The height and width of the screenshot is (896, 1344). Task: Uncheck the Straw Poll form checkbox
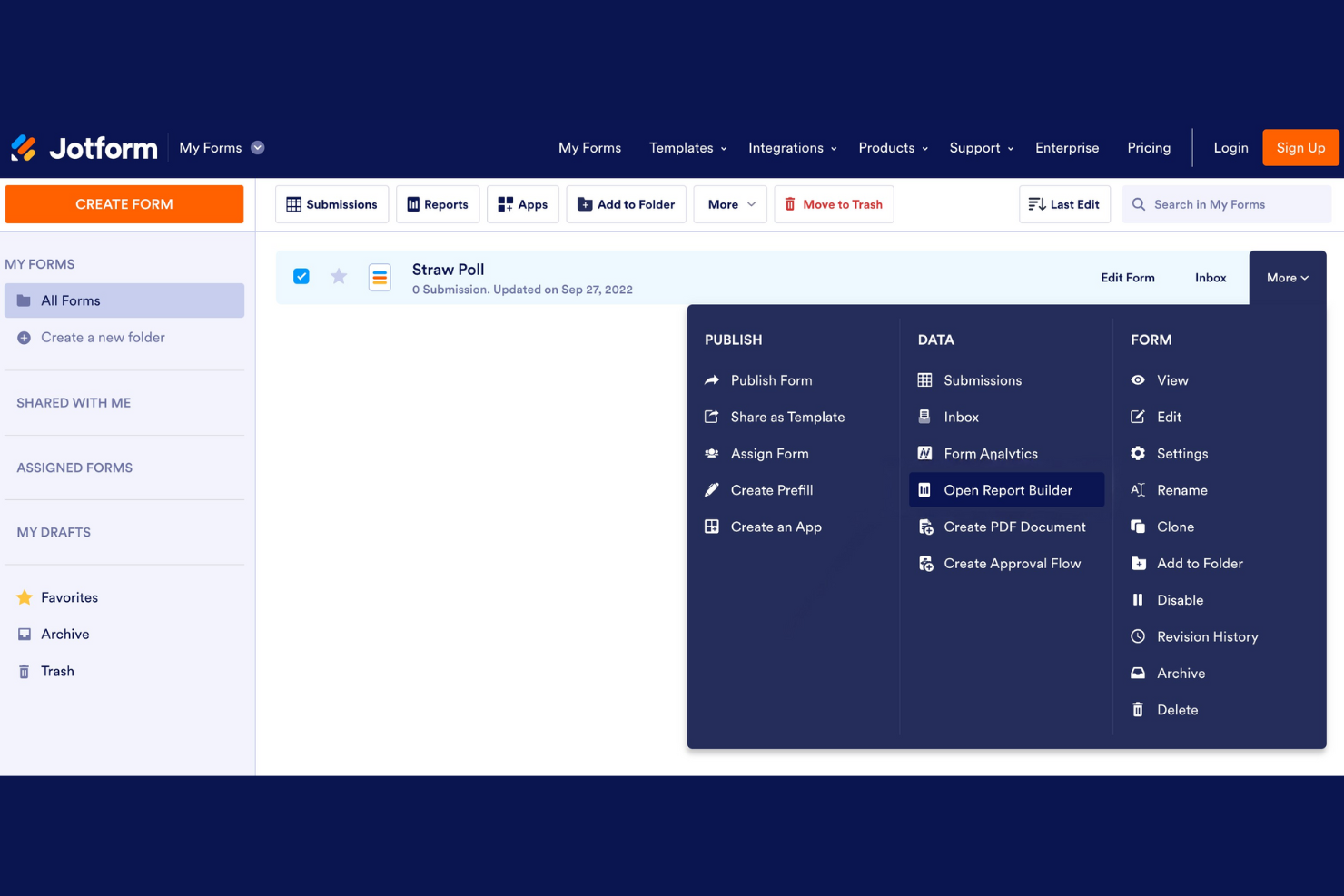coord(301,276)
